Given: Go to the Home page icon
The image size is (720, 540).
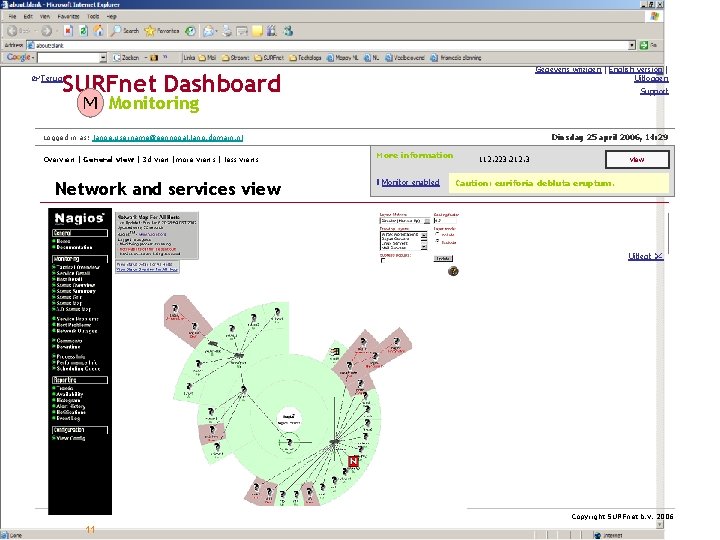Looking at the screenshot, I should [x=98, y=31].
